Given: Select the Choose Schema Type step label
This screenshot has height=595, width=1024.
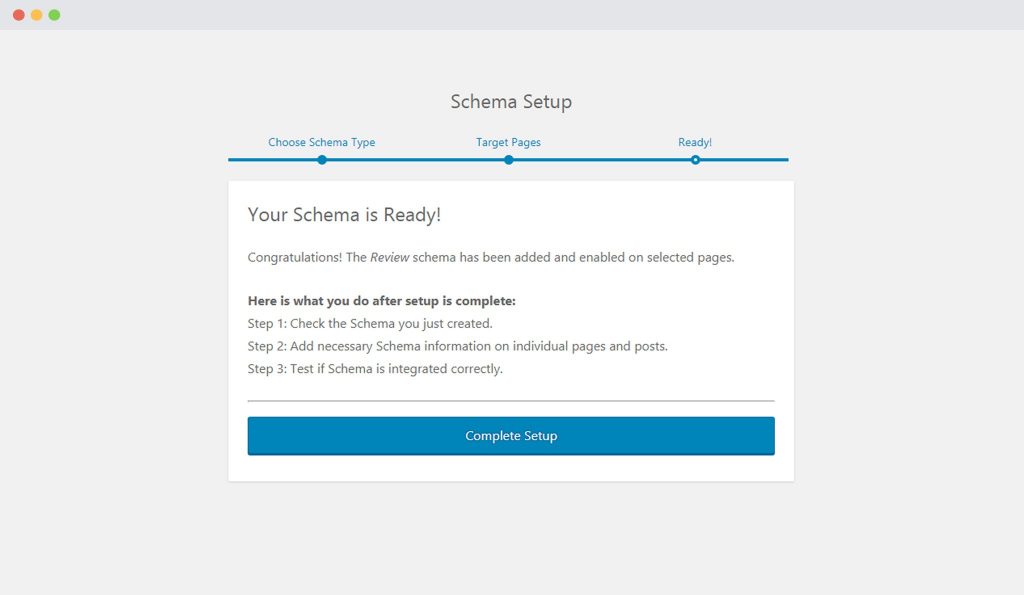Looking at the screenshot, I should (x=321, y=142).
